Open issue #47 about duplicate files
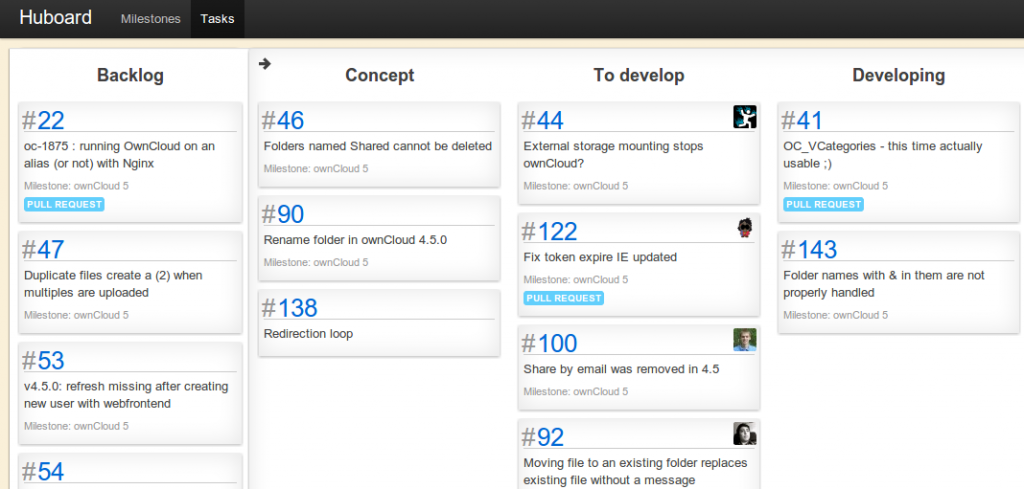This screenshot has width=1024, height=489. [43, 249]
